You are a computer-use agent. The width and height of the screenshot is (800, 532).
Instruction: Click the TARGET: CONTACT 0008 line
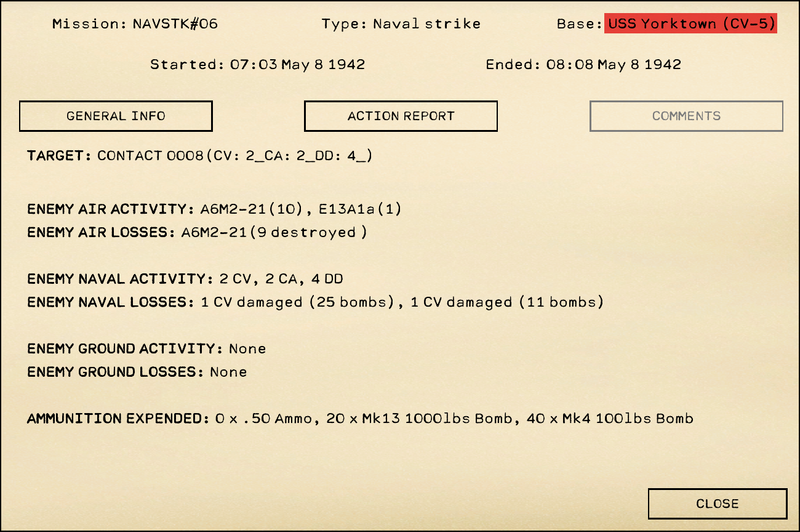[199, 155]
